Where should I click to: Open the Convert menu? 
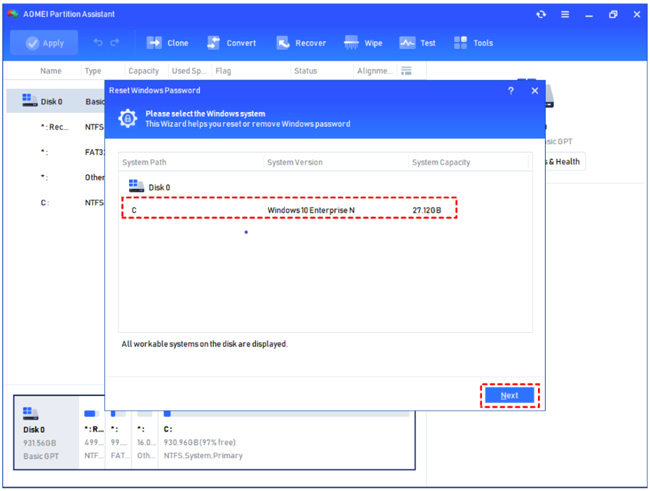[231, 43]
